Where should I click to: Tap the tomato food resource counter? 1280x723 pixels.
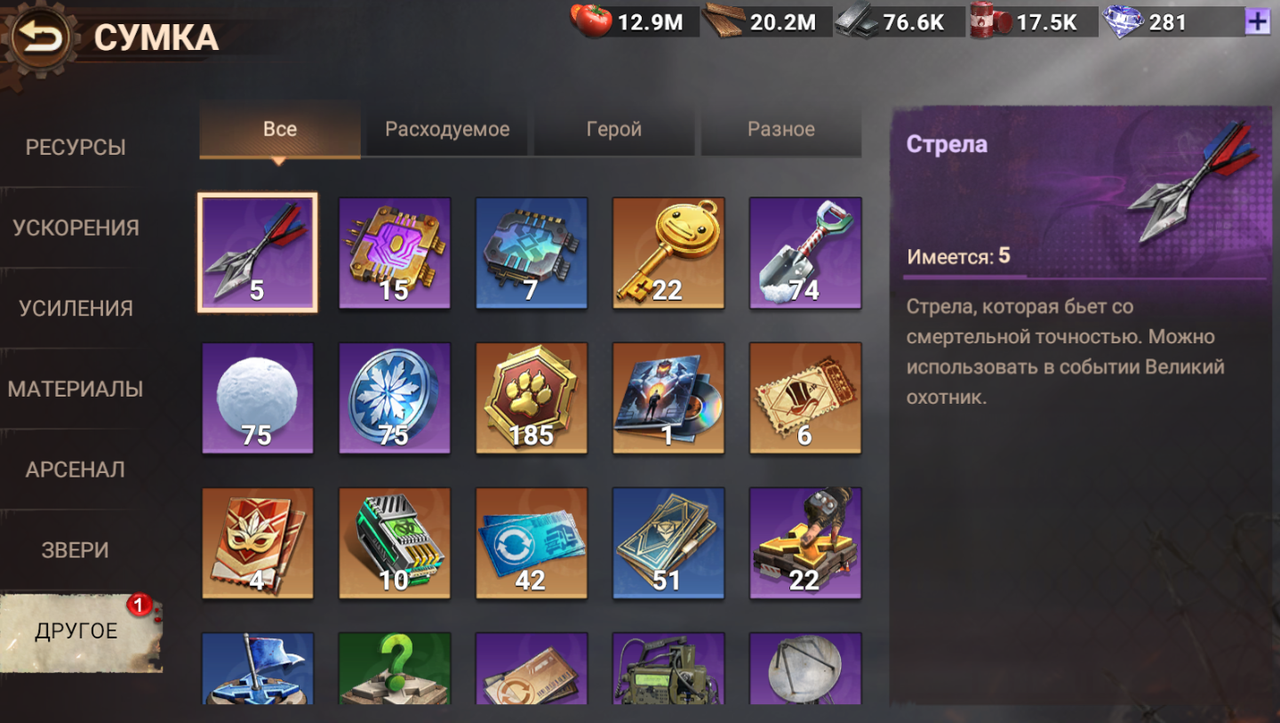point(632,22)
